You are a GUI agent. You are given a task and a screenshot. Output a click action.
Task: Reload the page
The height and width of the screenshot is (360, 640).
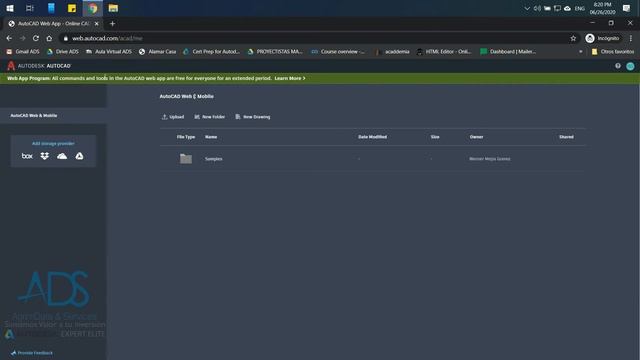coord(36,38)
